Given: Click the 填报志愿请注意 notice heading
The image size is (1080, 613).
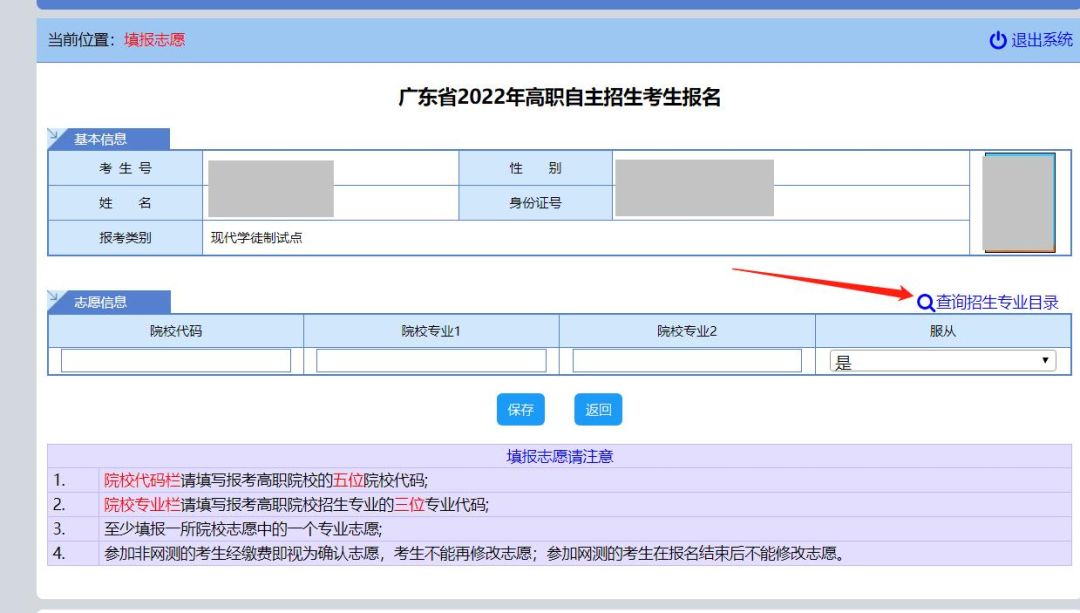Looking at the screenshot, I should tap(559, 456).
